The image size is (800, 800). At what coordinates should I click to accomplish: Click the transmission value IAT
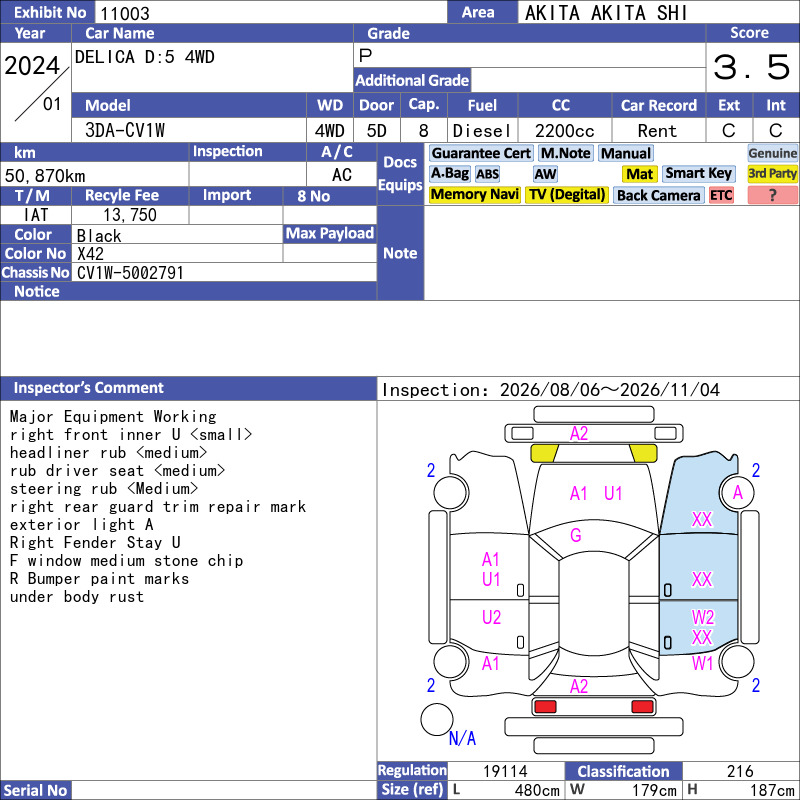coord(35,215)
